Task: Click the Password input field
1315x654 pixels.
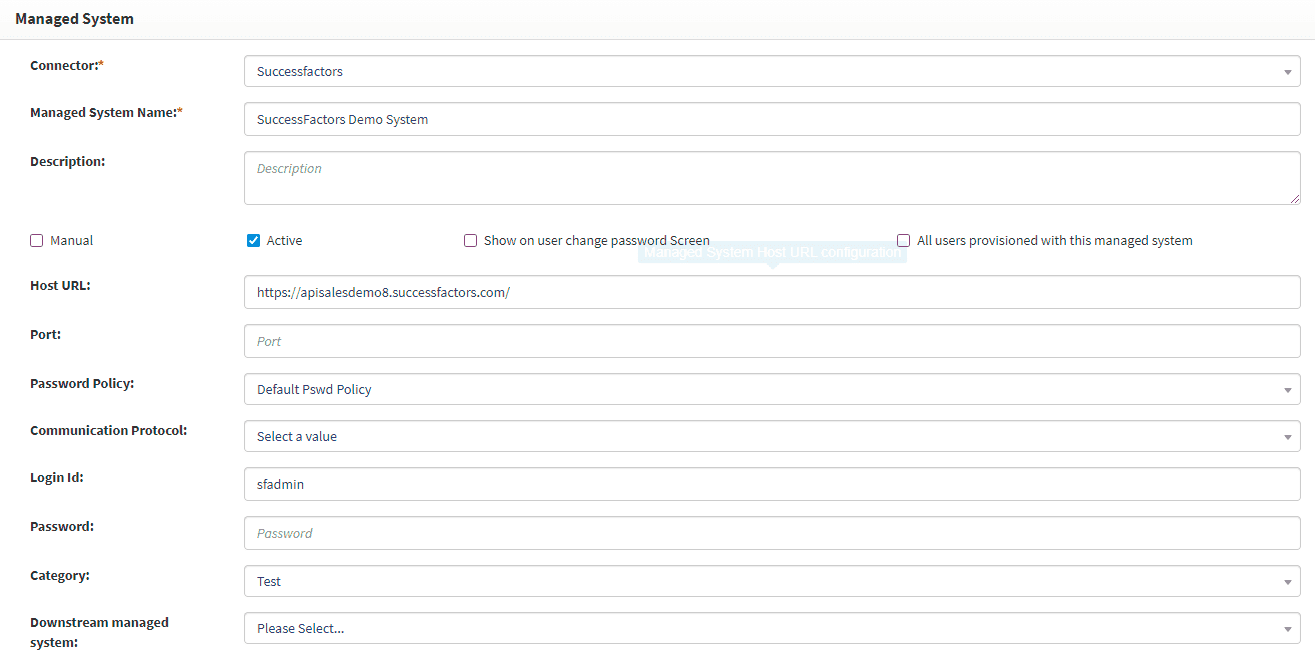Action: click(770, 533)
